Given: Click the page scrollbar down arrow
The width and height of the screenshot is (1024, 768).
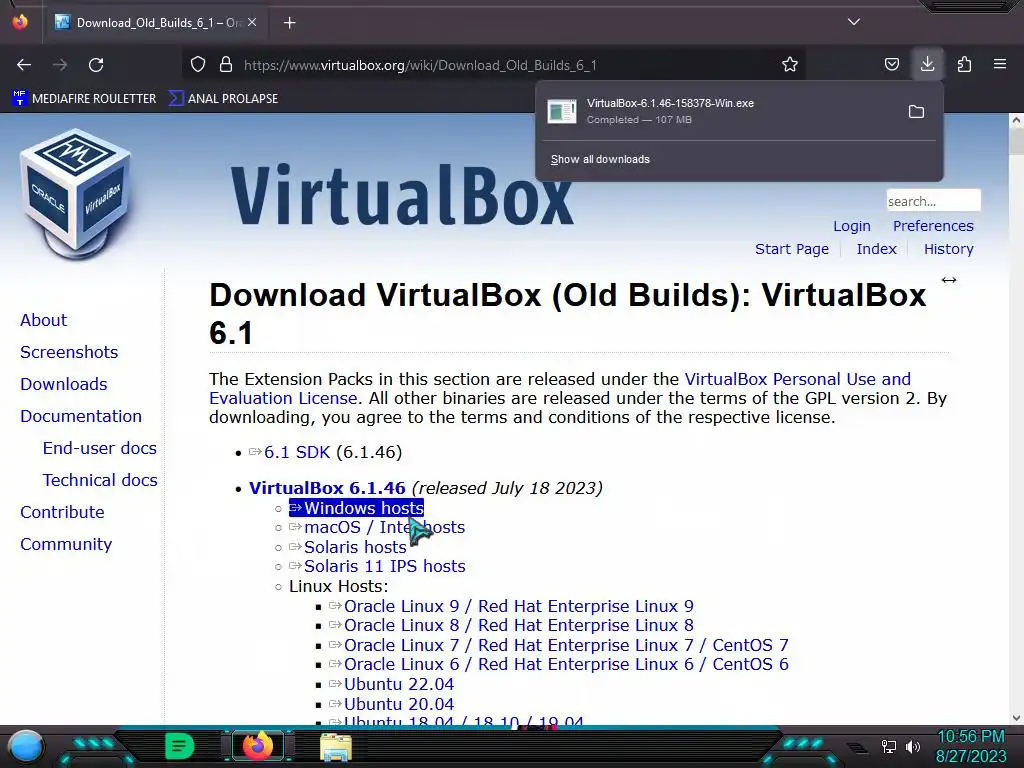Looking at the screenshot, I should [x=1016, y=718].
